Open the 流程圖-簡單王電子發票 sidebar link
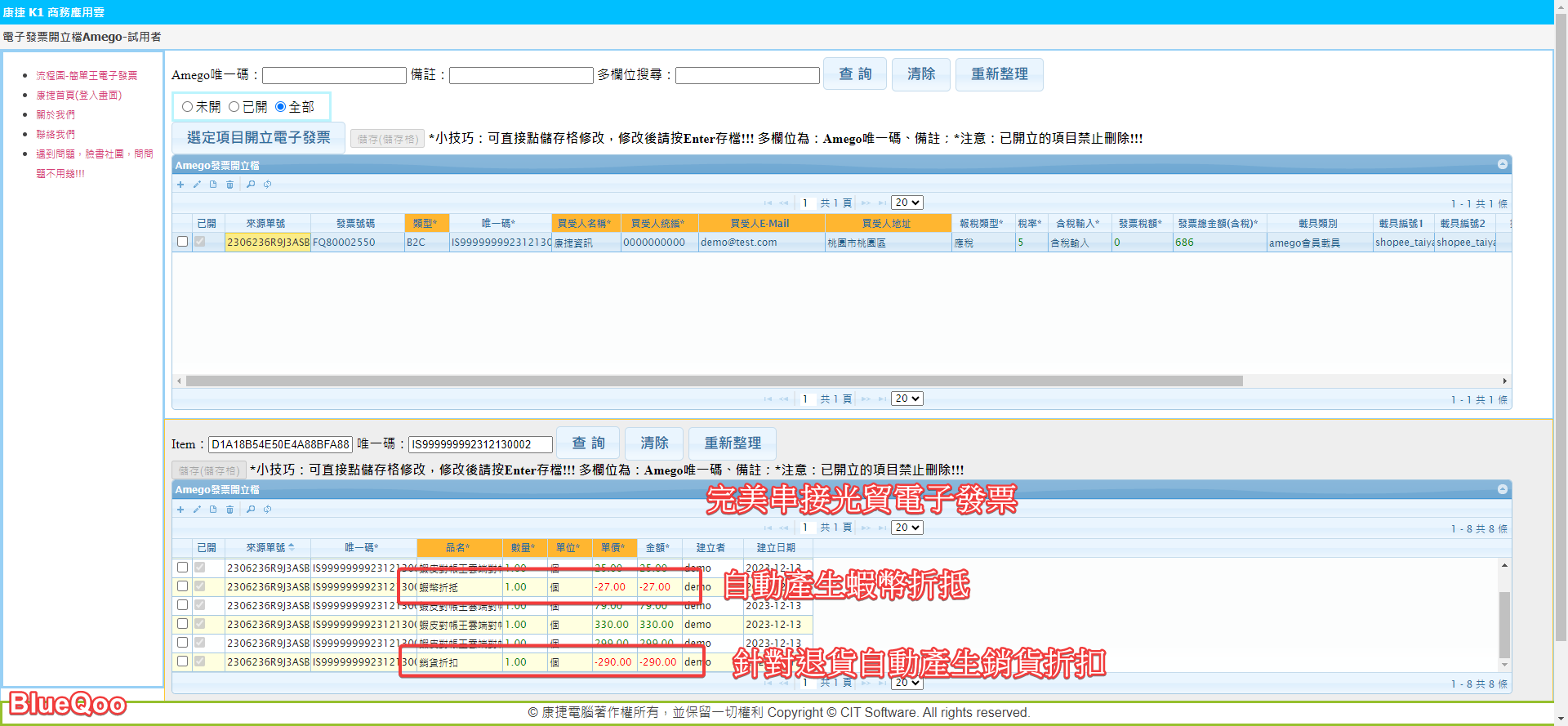 [87, 75]
